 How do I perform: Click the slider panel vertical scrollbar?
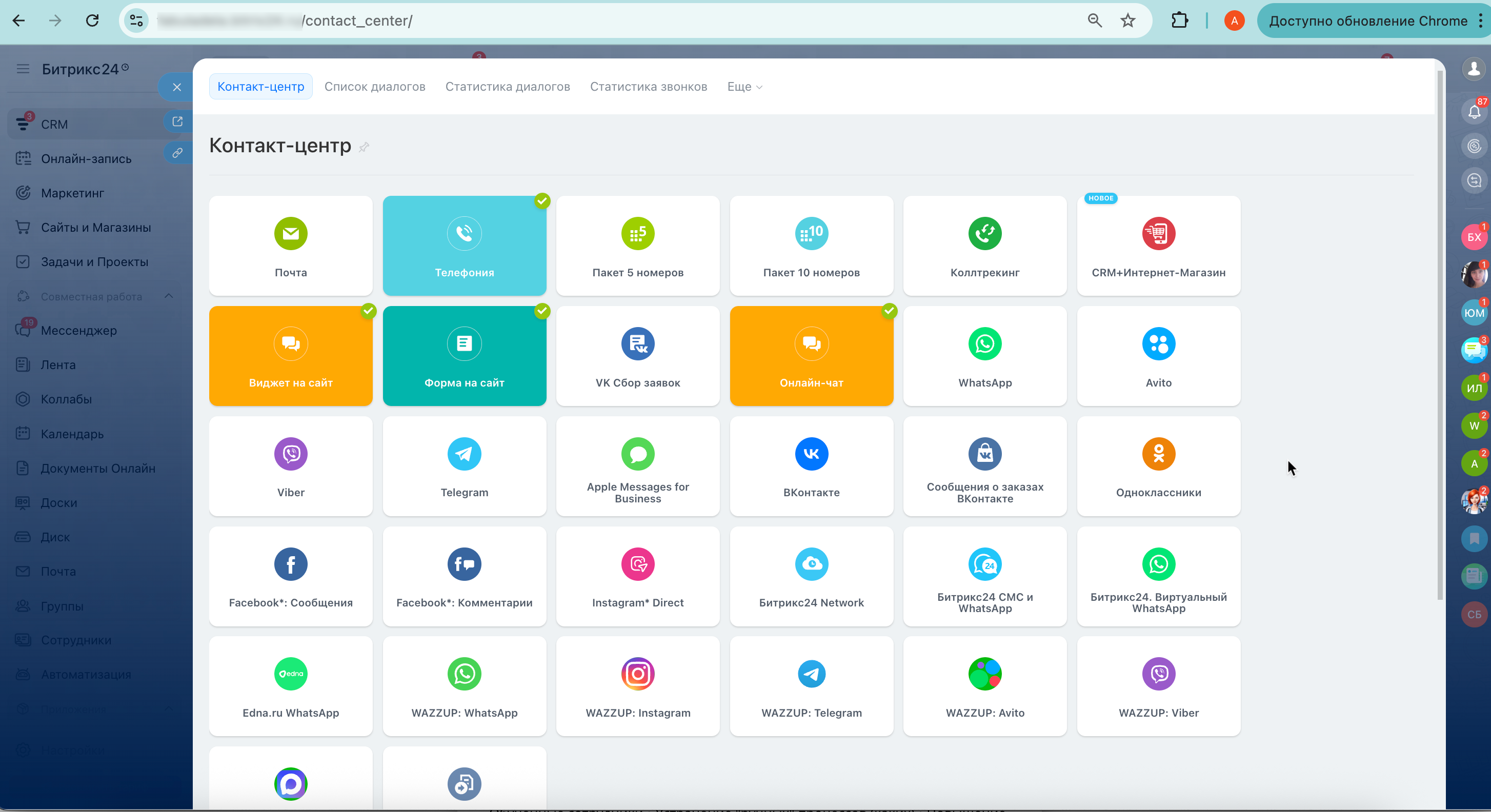[1440, 336]
